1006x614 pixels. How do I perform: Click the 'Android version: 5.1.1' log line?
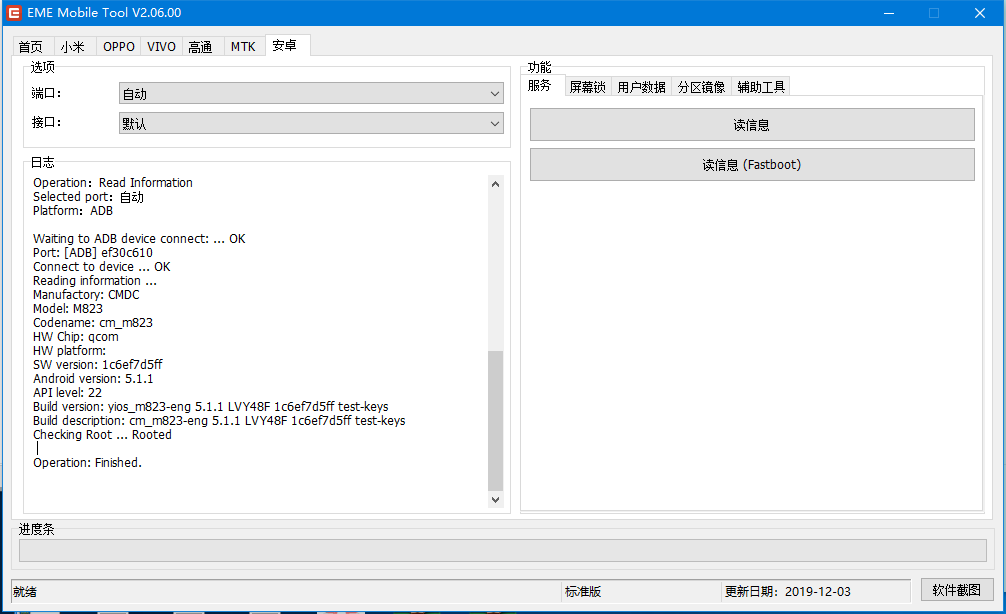(x=93, y=379)
